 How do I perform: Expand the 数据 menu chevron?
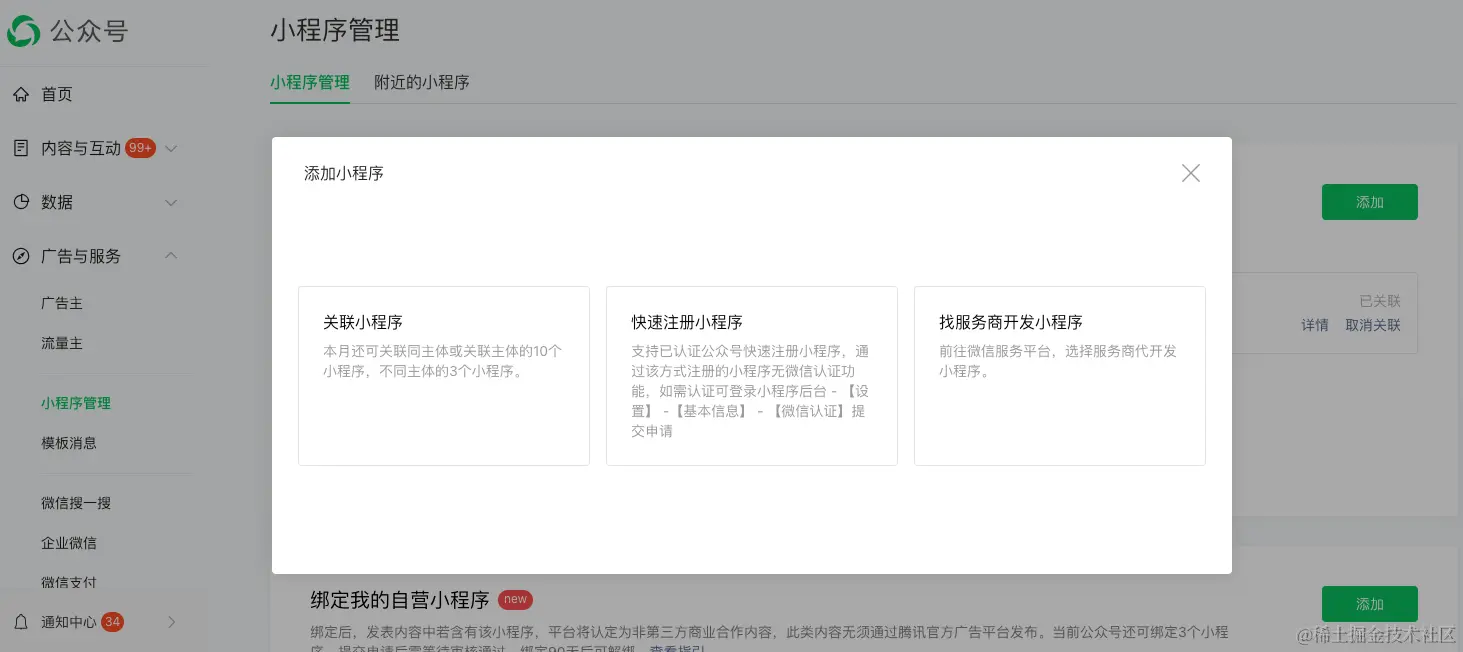(171, 202)
